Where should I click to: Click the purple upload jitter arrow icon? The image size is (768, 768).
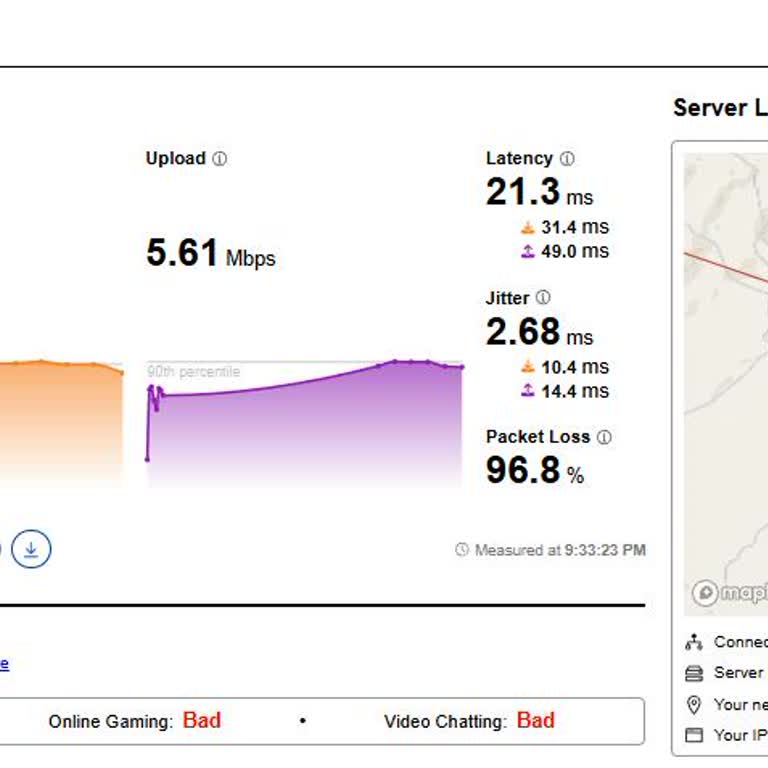[528, 391]
